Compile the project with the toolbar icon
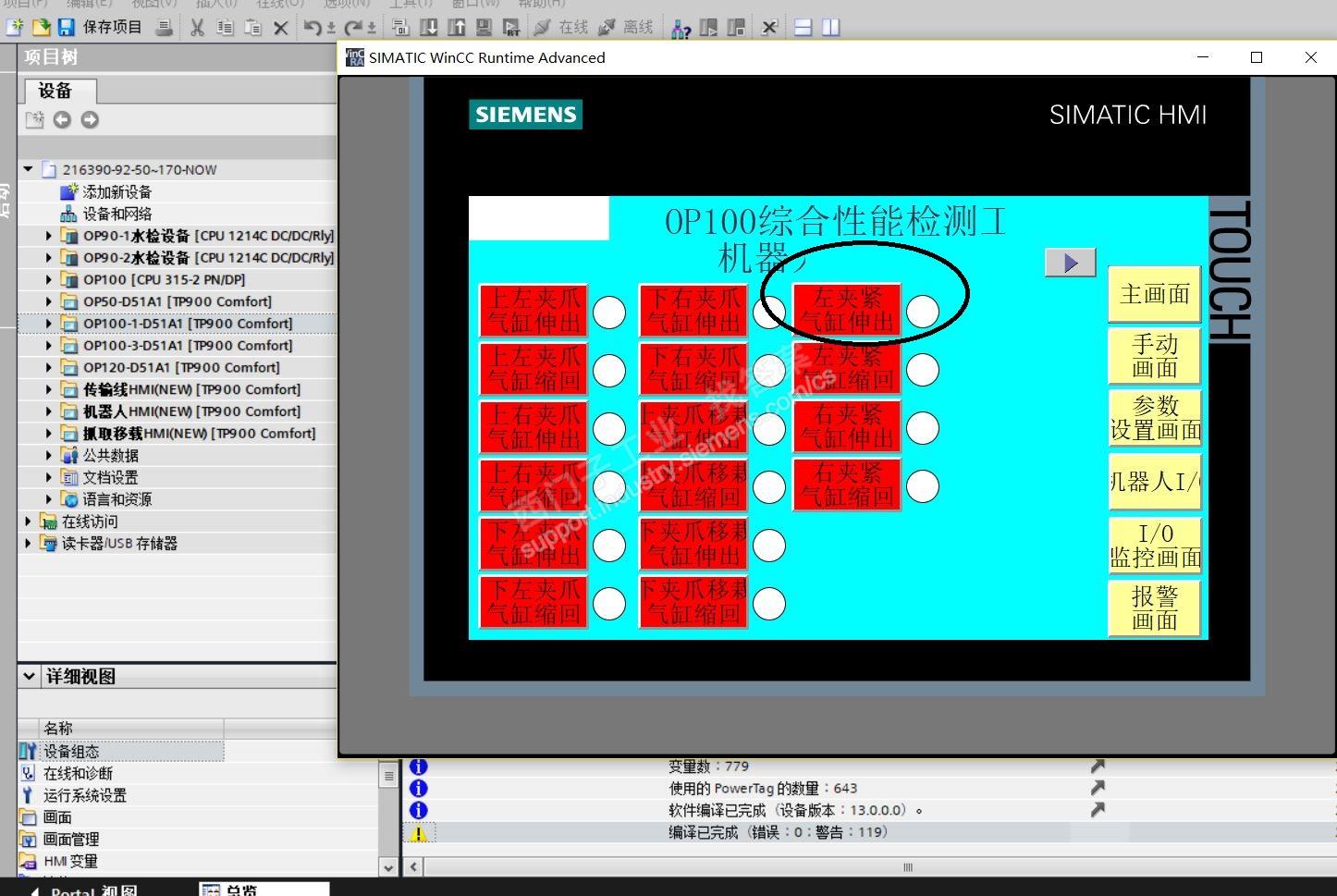Image resolution: width=1337 pixels, height=896 pixels. click(x=399, y=28)
